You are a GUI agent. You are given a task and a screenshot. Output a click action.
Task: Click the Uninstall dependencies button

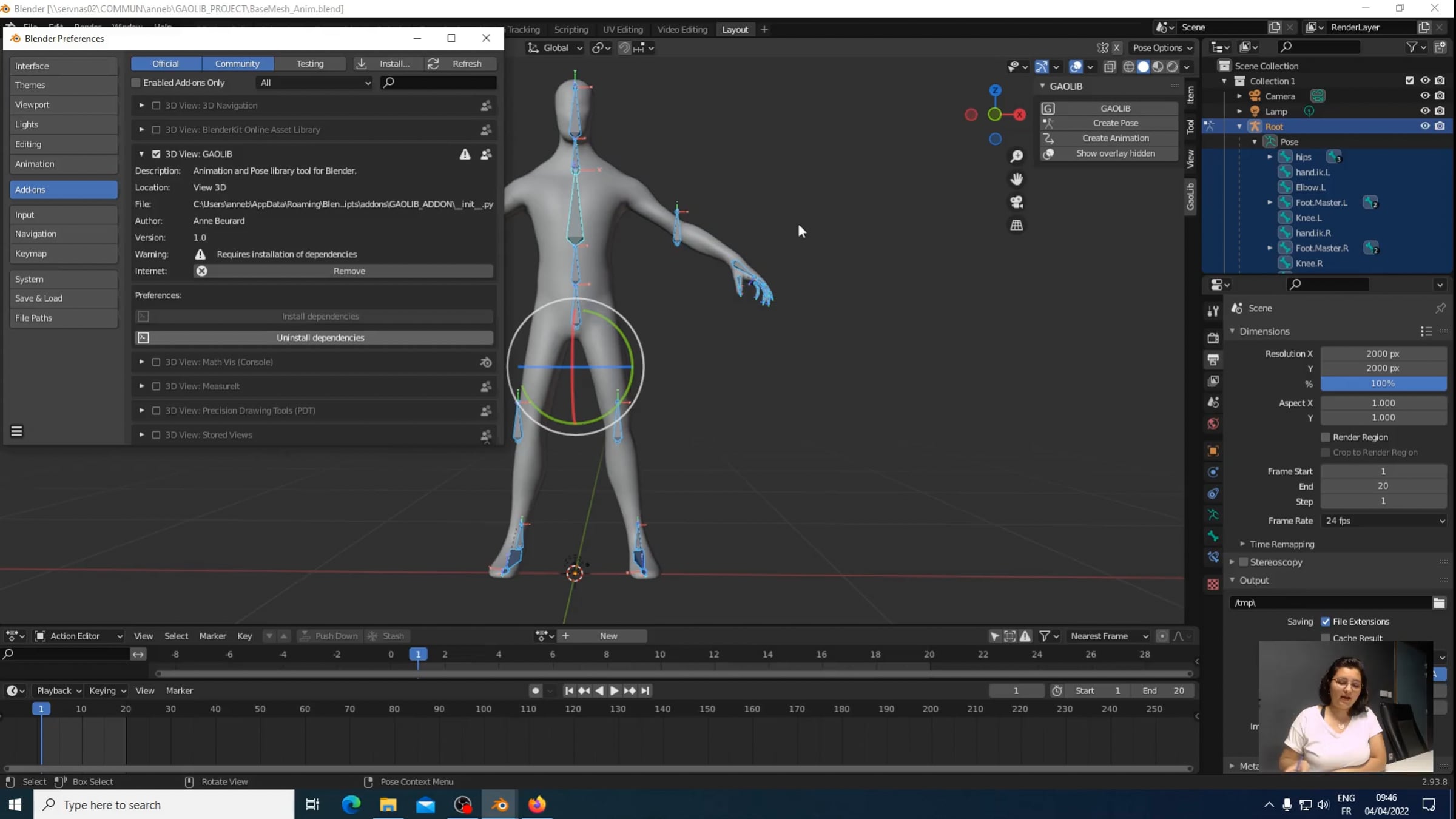[314, 337]
